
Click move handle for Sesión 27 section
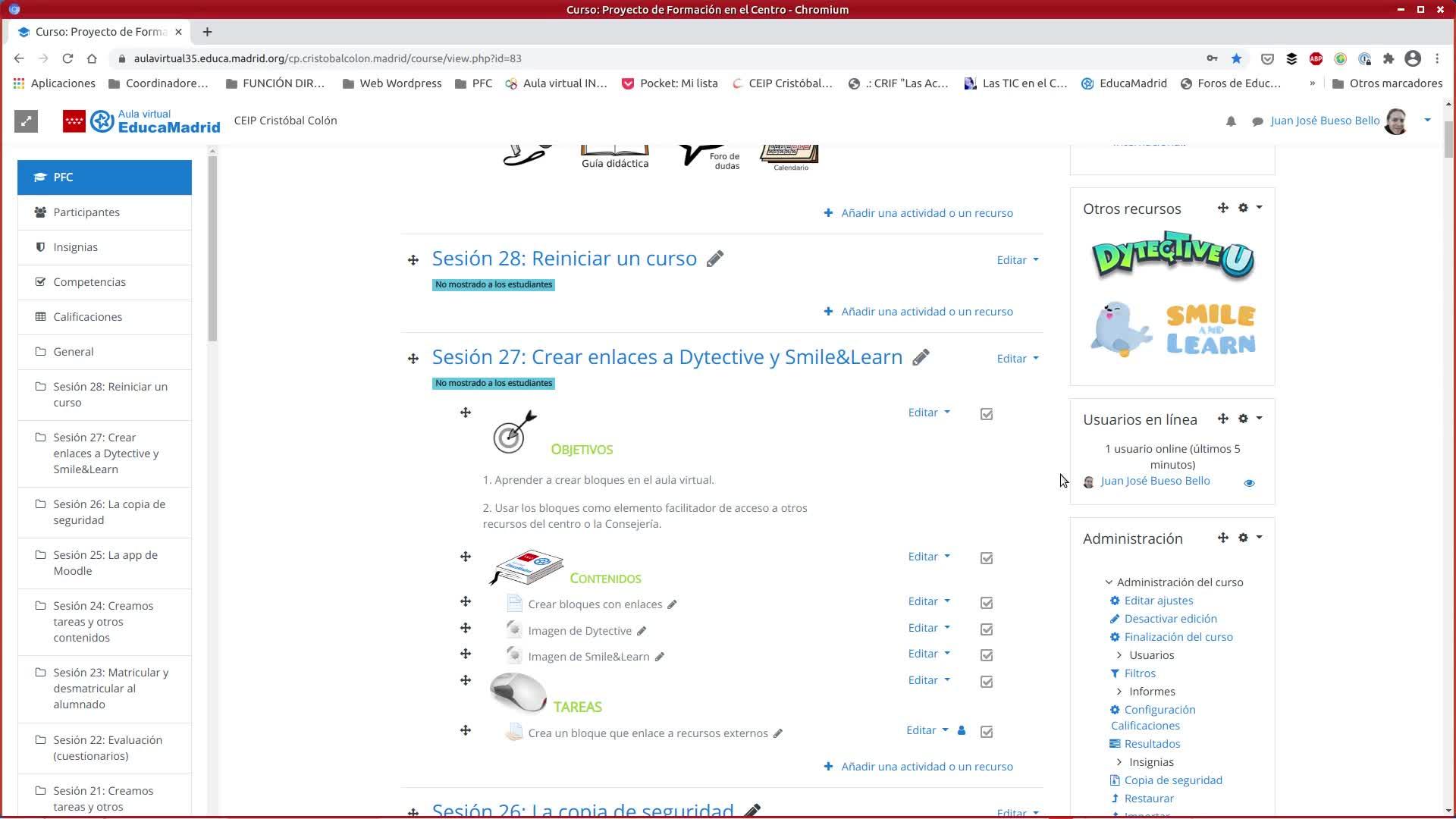pos(413,359)
